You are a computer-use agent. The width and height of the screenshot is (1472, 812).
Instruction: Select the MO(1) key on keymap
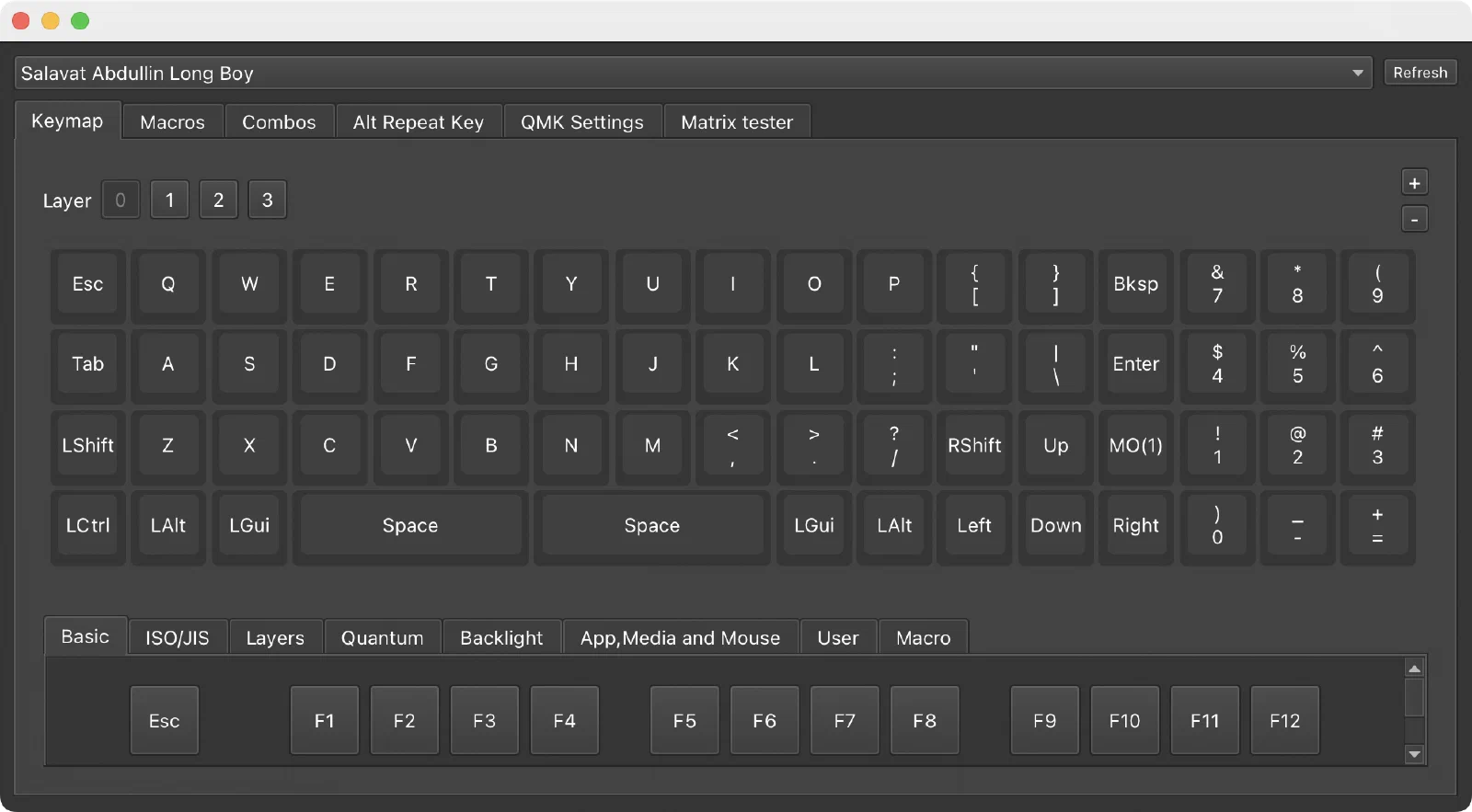(1135, 446)
